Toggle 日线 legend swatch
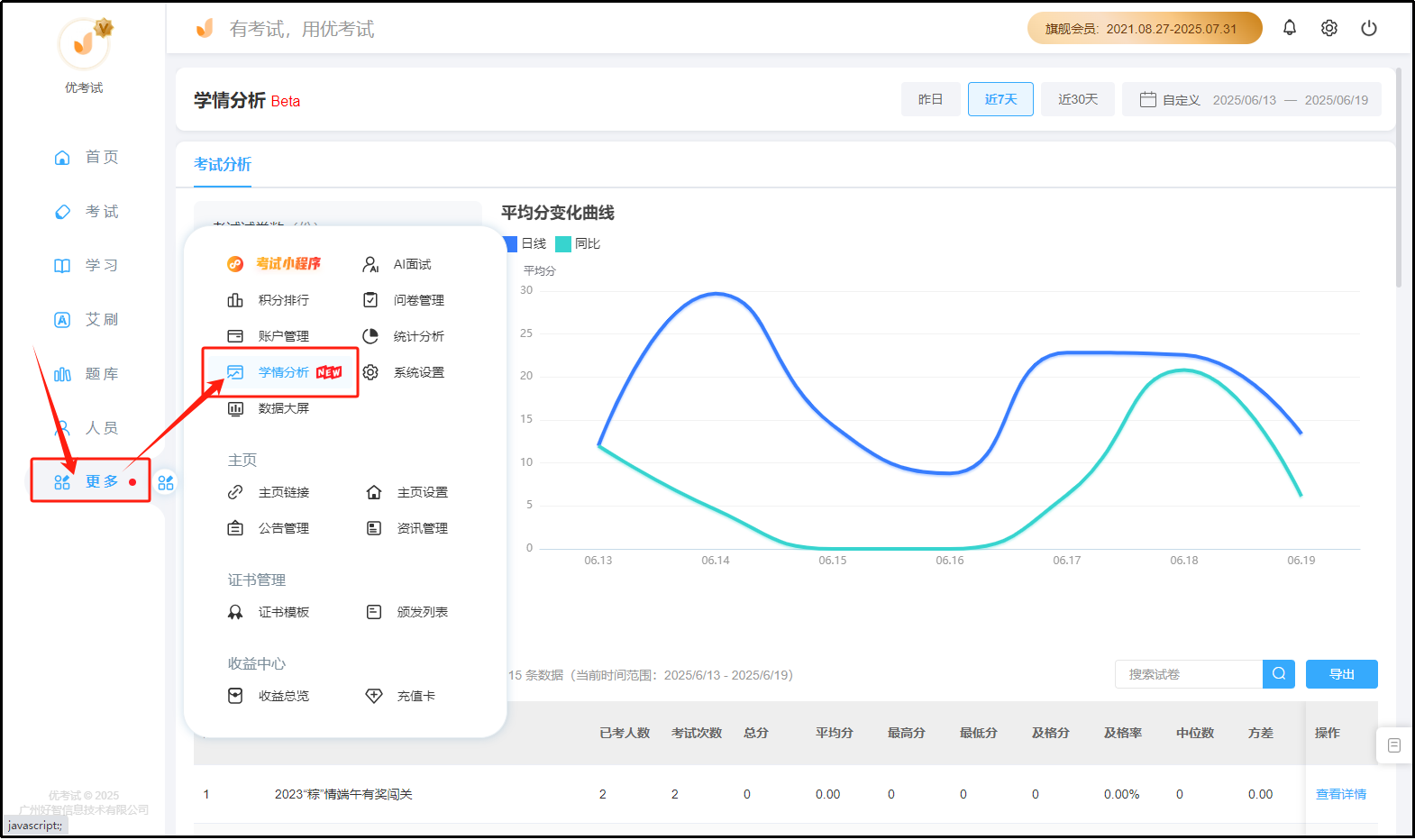The width and height of the screenshot is (1415, 840). coord(510,243)
